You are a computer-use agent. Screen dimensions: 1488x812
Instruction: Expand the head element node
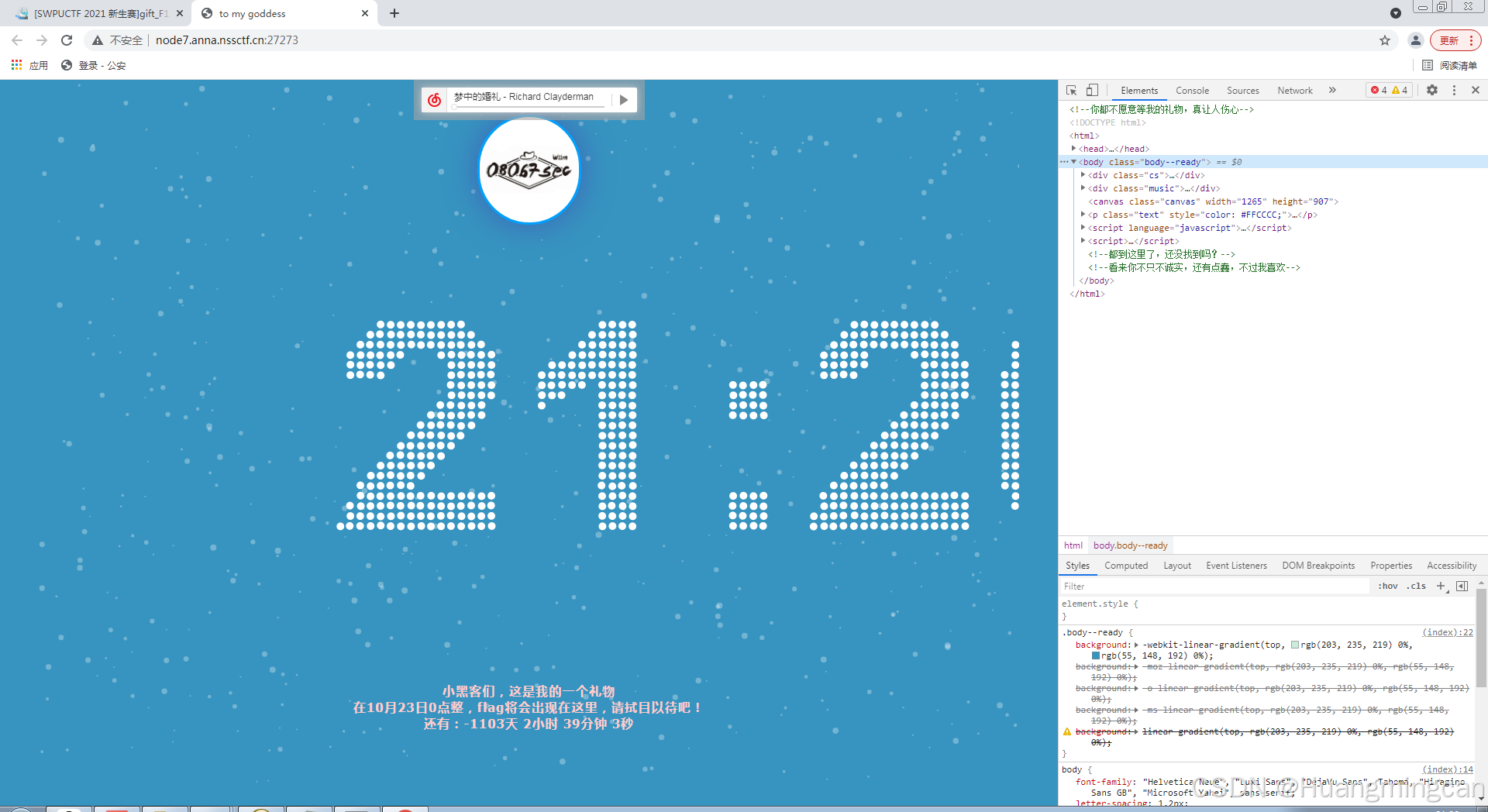(x=1073, y=148)
